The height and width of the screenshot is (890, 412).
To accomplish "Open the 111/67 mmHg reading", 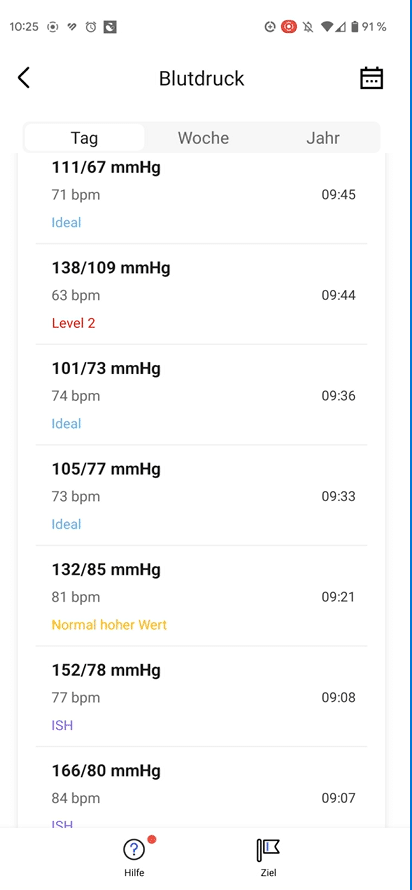I will click(201, 194).
